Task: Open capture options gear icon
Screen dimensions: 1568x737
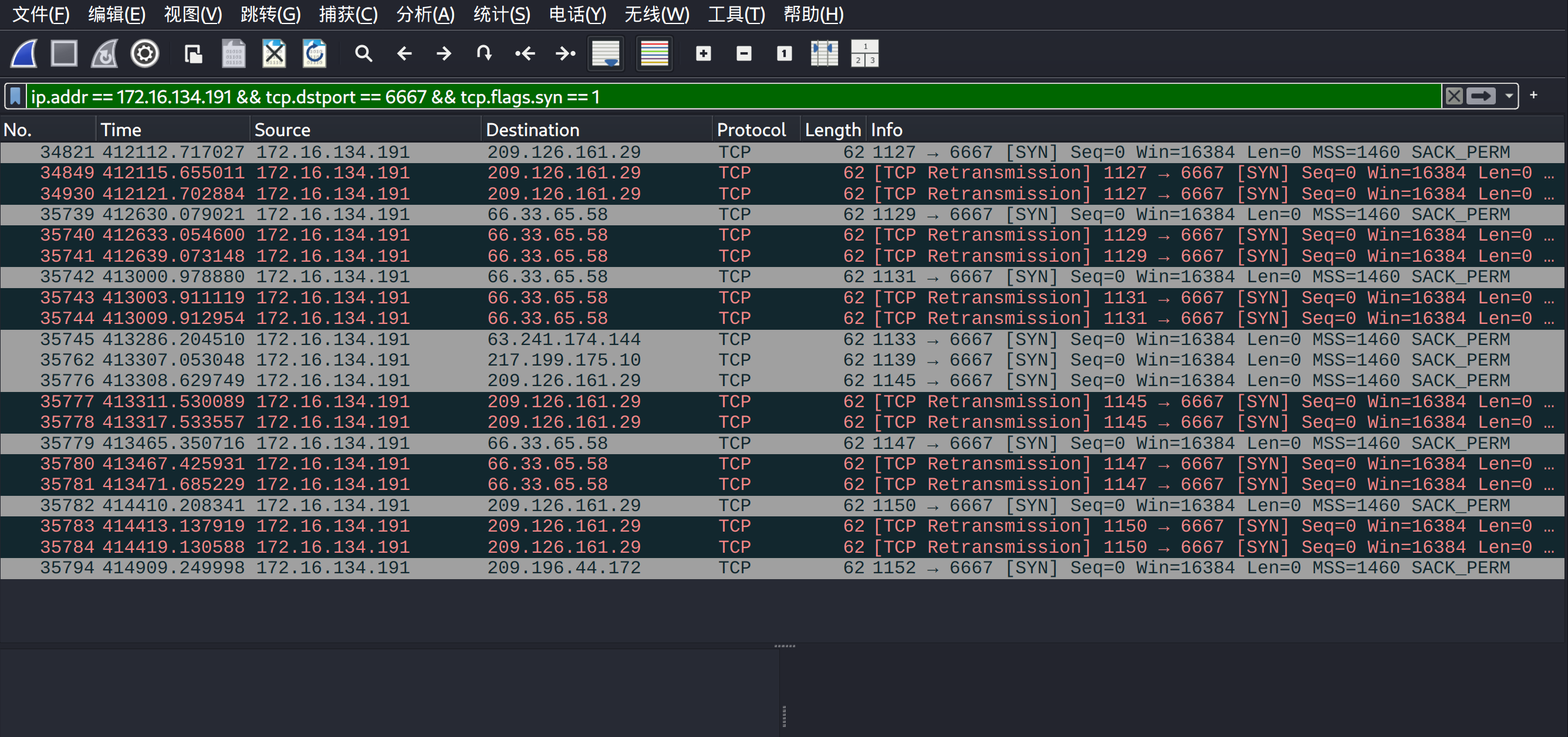Action: click(145, 53)
